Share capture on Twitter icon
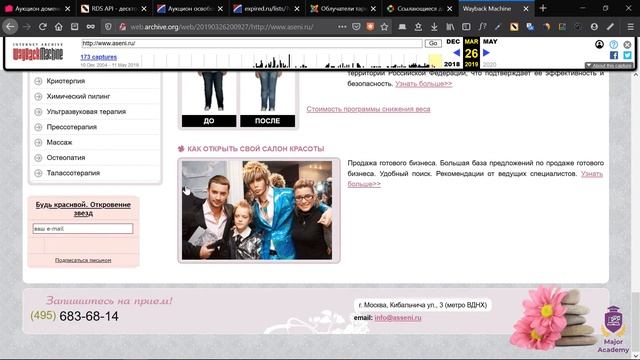The height and width of the screenshot is (360, 640). [627, 55]
